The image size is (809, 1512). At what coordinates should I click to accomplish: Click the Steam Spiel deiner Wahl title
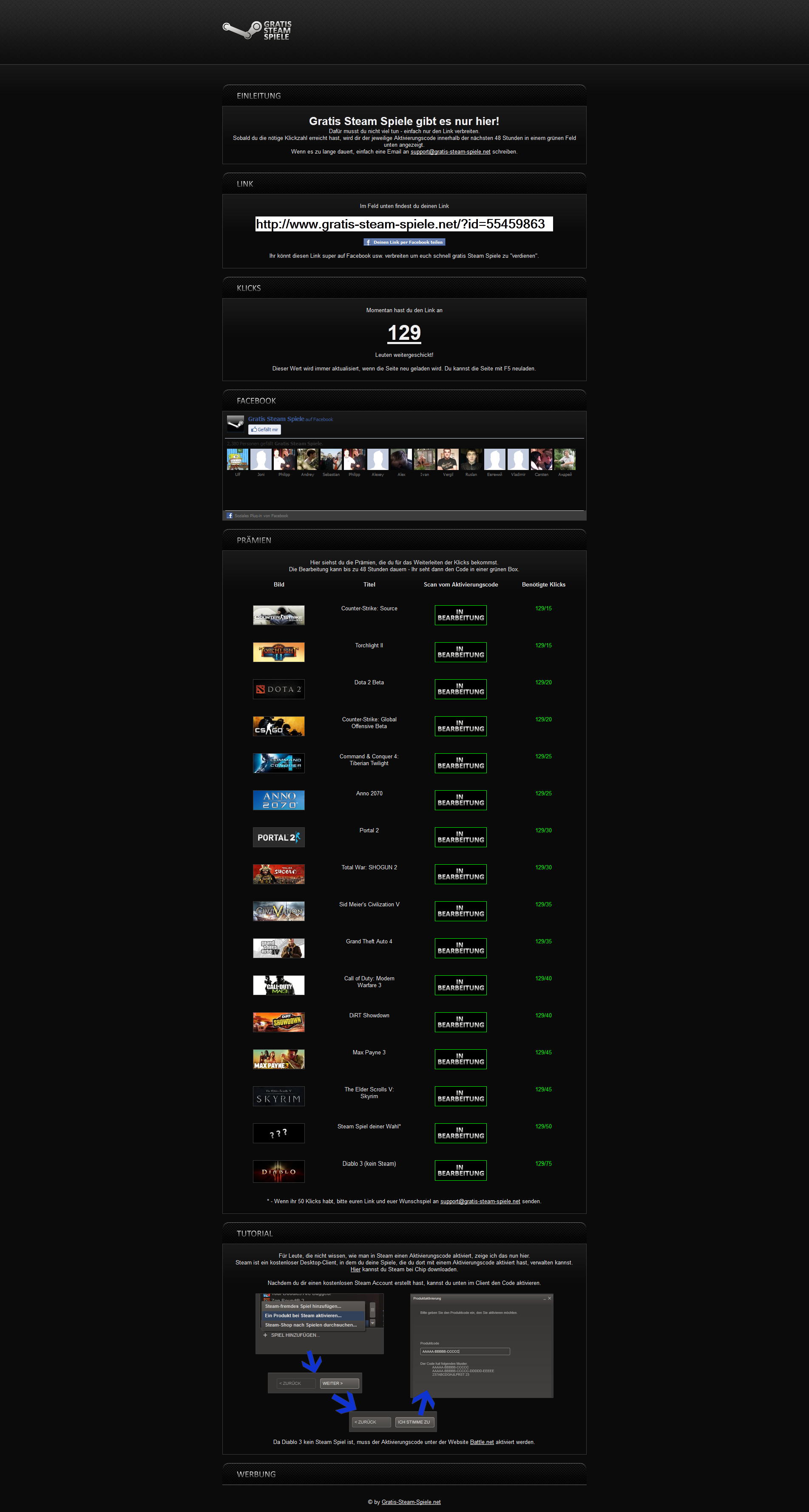click(369, 1126)
